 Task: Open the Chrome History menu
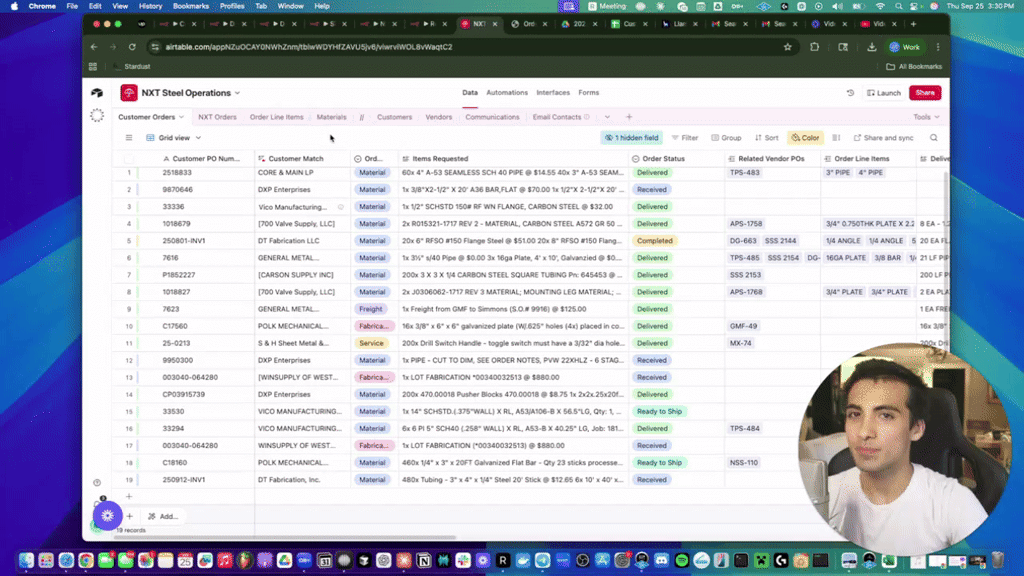click(150, 6)
